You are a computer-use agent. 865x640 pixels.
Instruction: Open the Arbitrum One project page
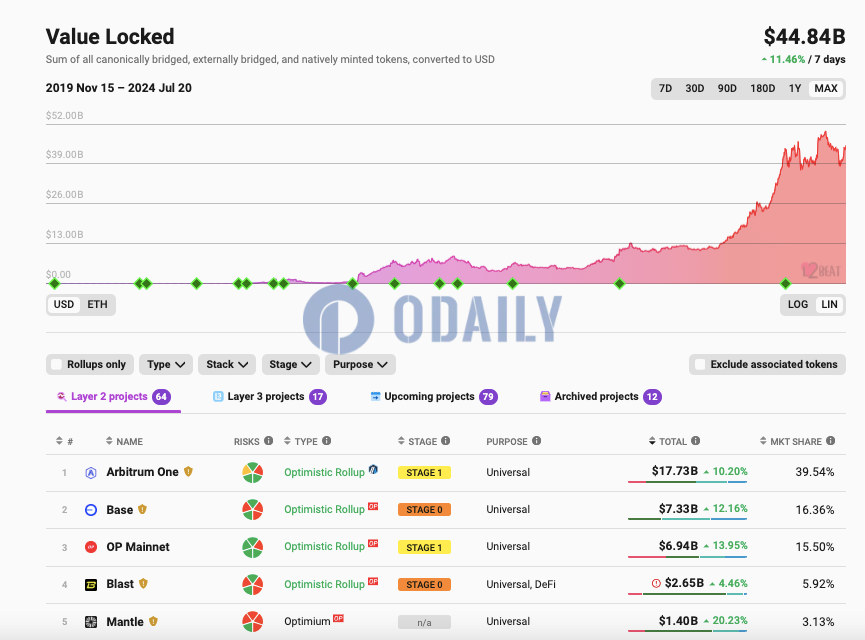[142, 472]
